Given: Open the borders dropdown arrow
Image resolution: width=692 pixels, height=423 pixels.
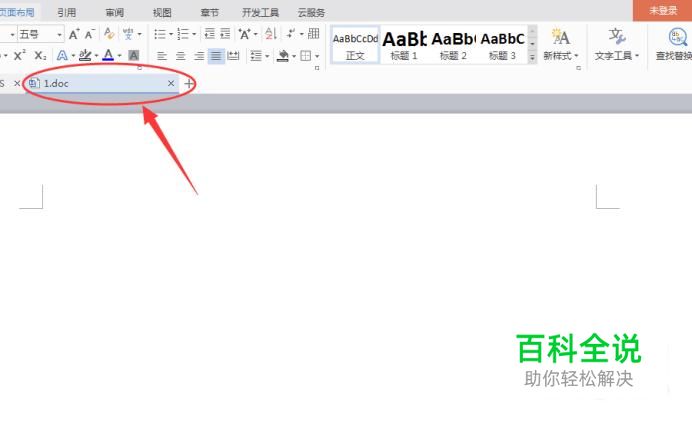Looking at the screenshot, I should (x=317, y=57).
